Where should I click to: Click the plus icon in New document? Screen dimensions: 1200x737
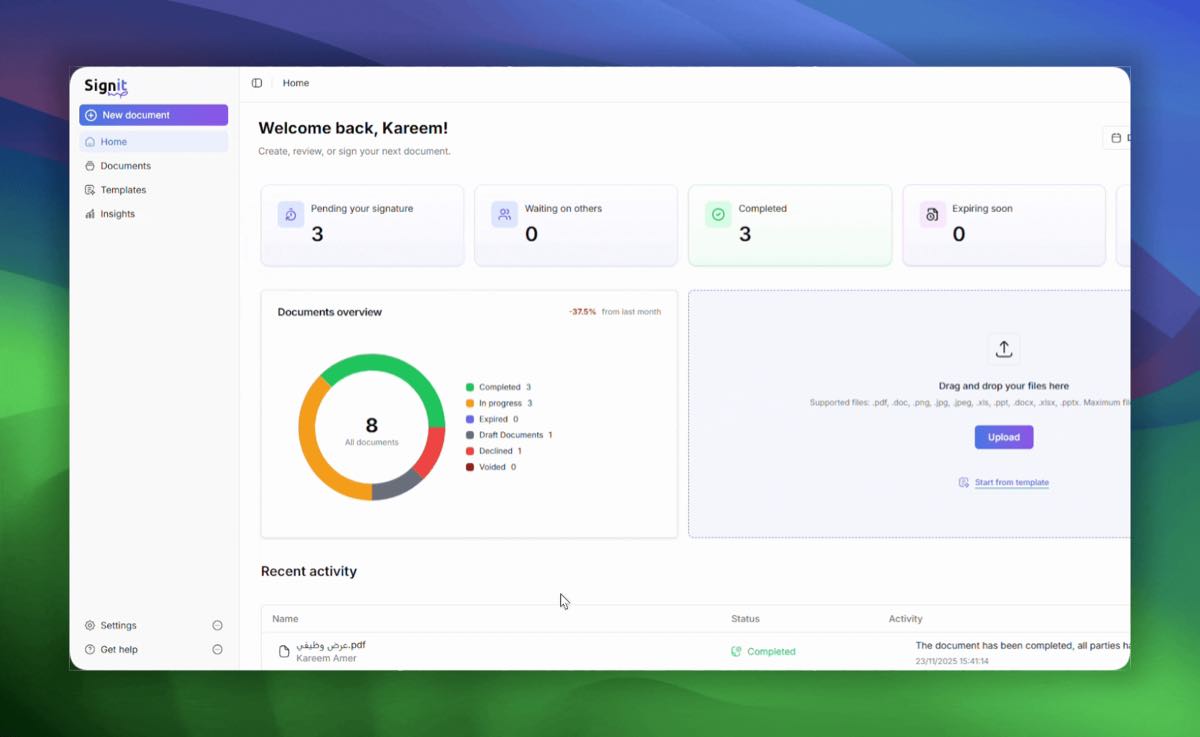pyautogui.click(x=91, y=115)
